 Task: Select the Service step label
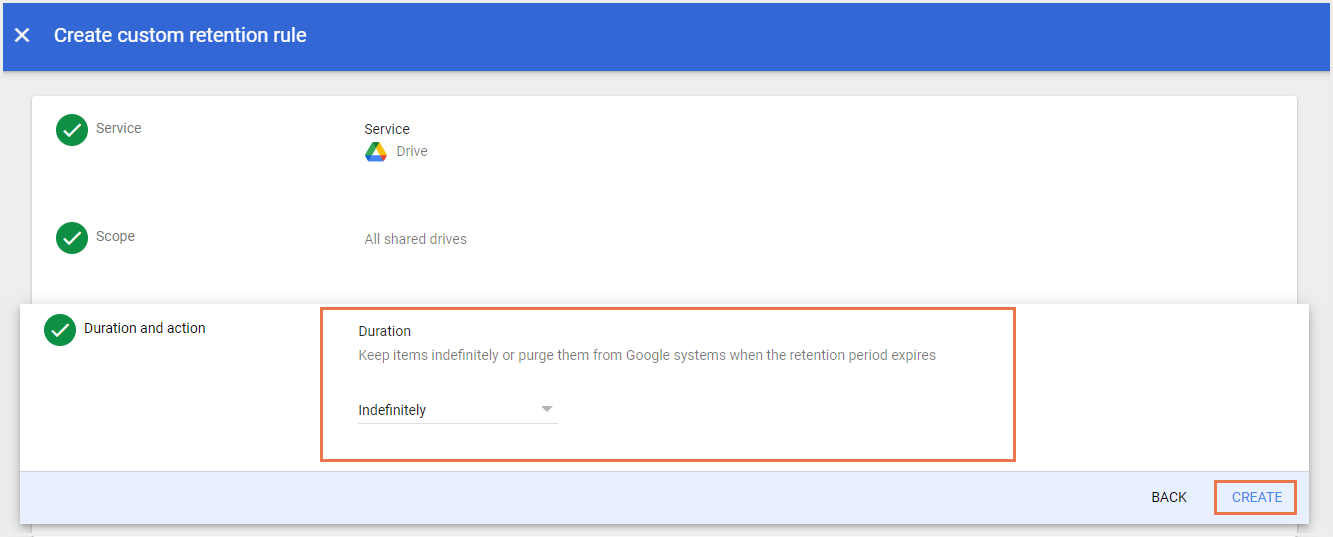tap(119, 128)
